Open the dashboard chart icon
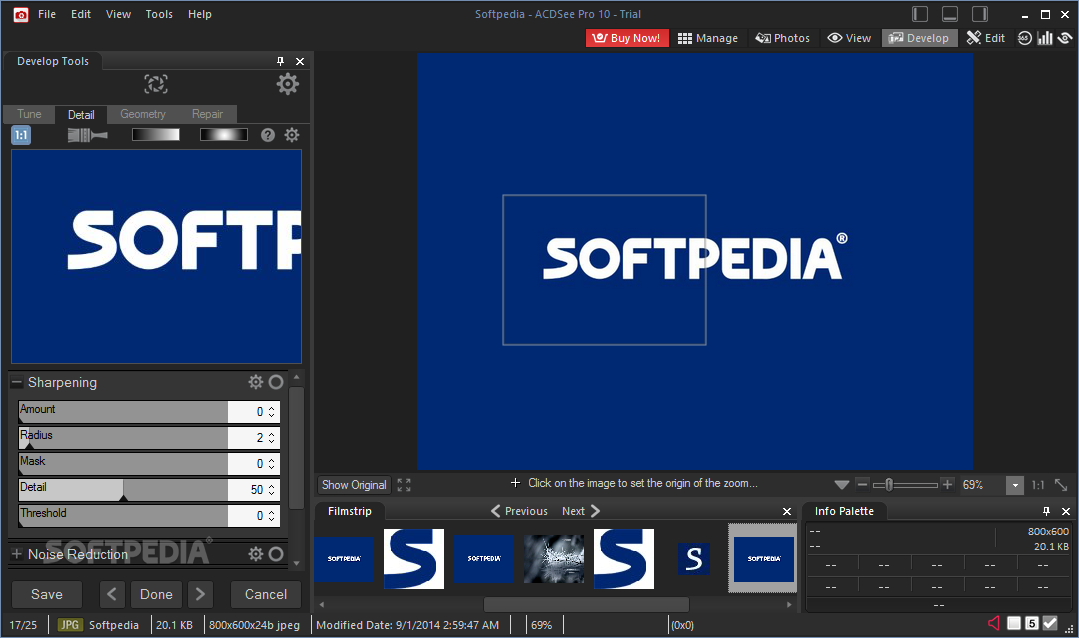The height and width of the screenshot is (638, 1079). tap(1045, 38)
